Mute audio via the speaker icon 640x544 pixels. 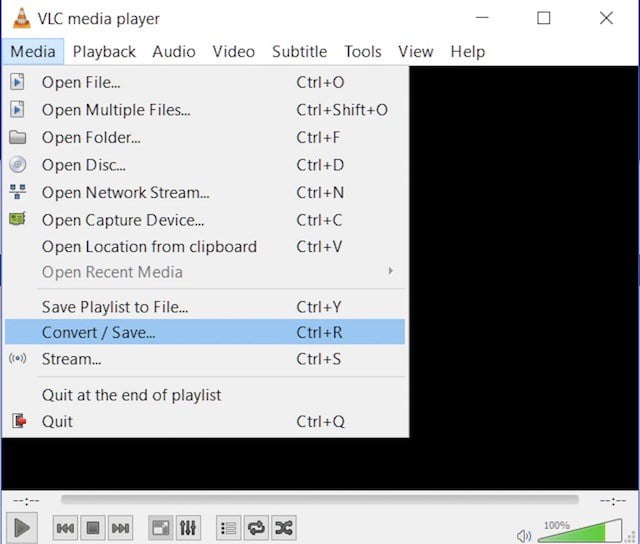tap(524, 536)
